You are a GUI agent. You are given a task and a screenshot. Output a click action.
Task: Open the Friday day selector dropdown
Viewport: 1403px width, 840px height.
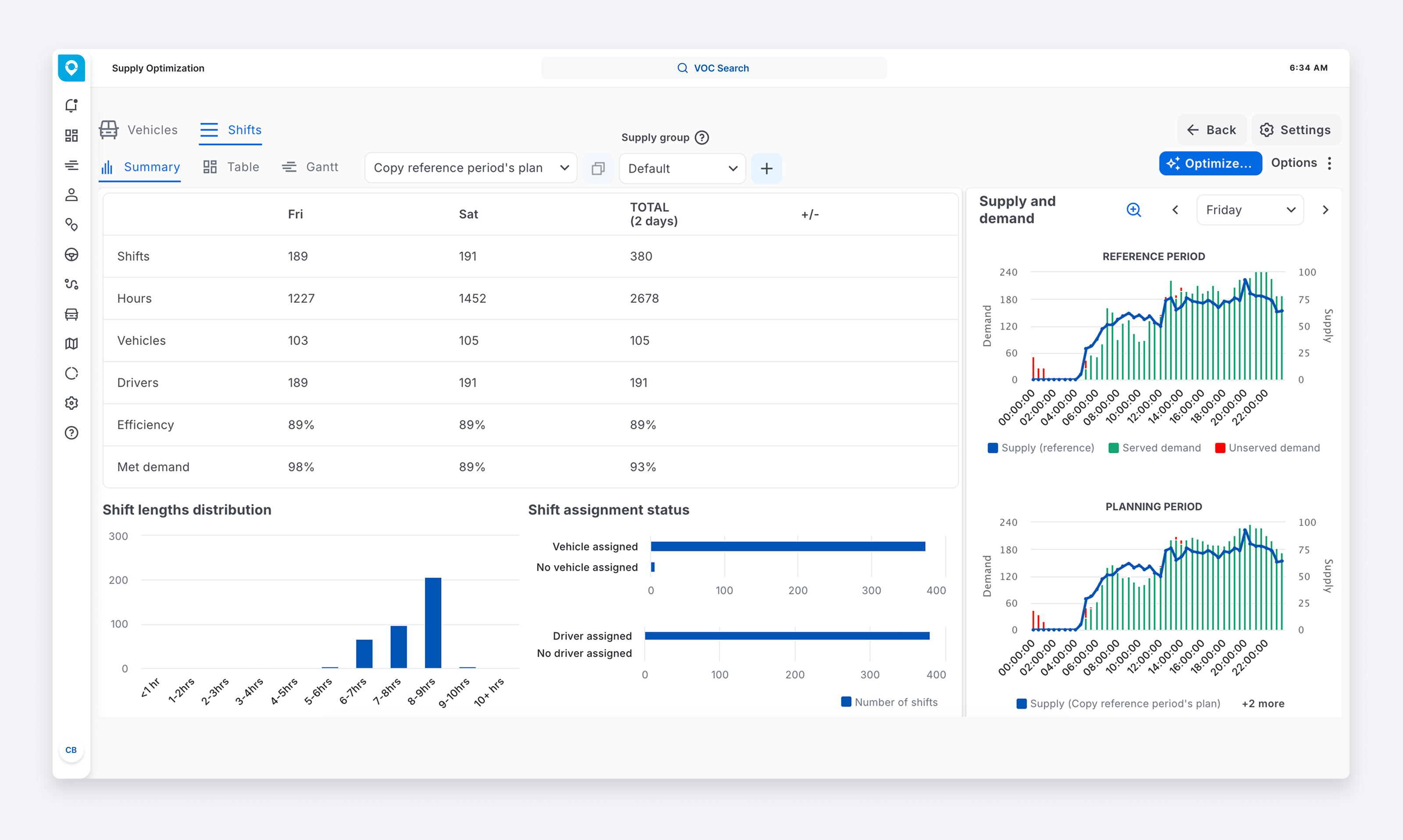1250,210
